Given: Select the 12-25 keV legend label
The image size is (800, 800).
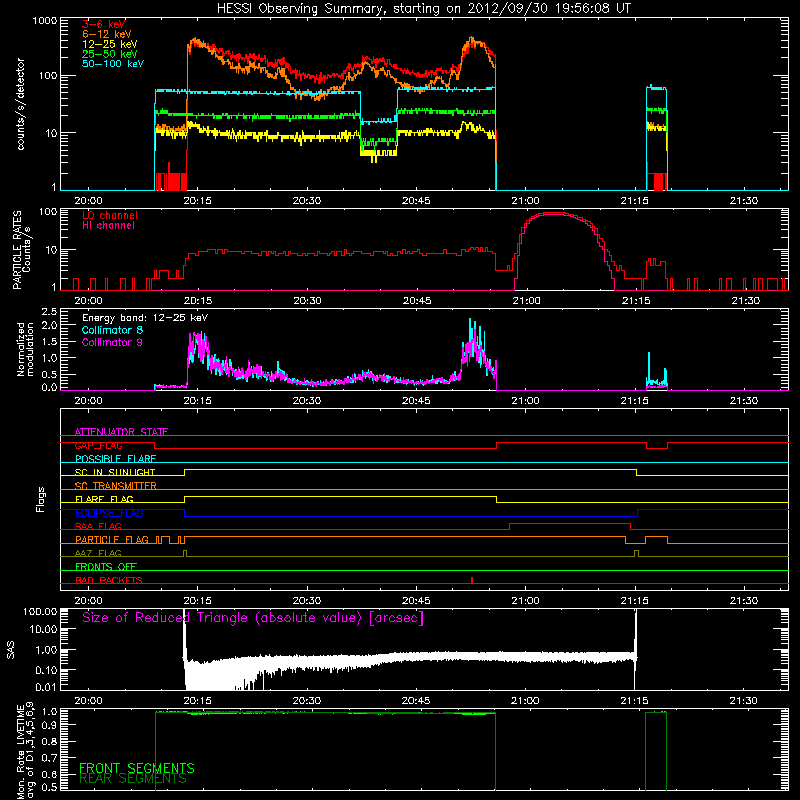Looking at the screenshot, I should click(110, 44).
